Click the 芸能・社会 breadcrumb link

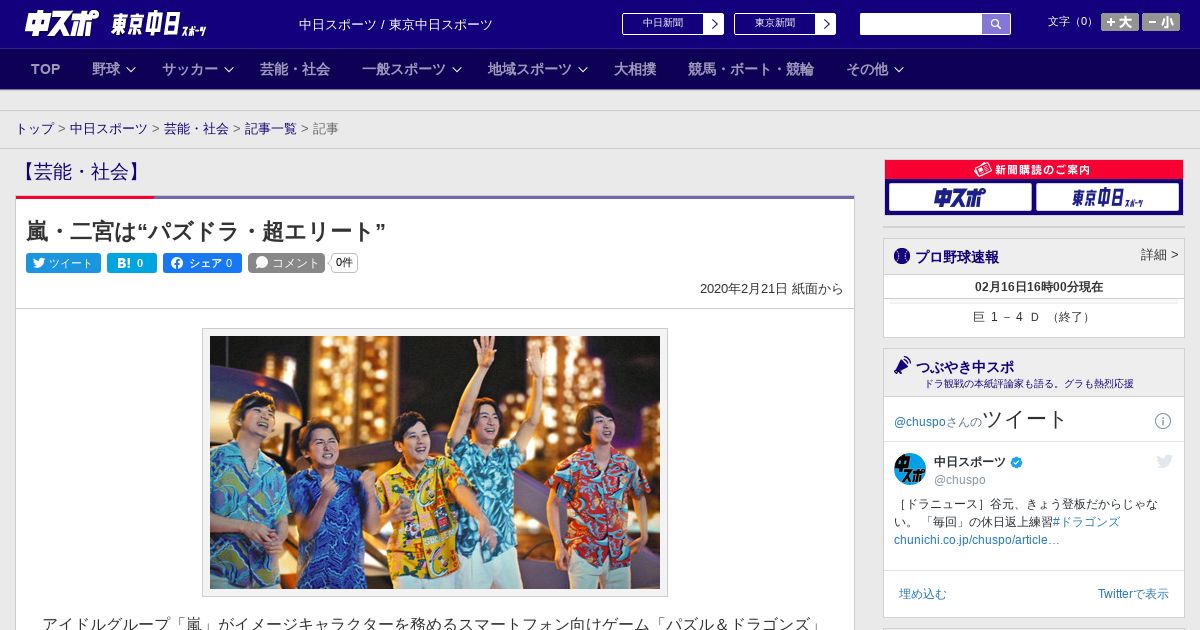196,129
